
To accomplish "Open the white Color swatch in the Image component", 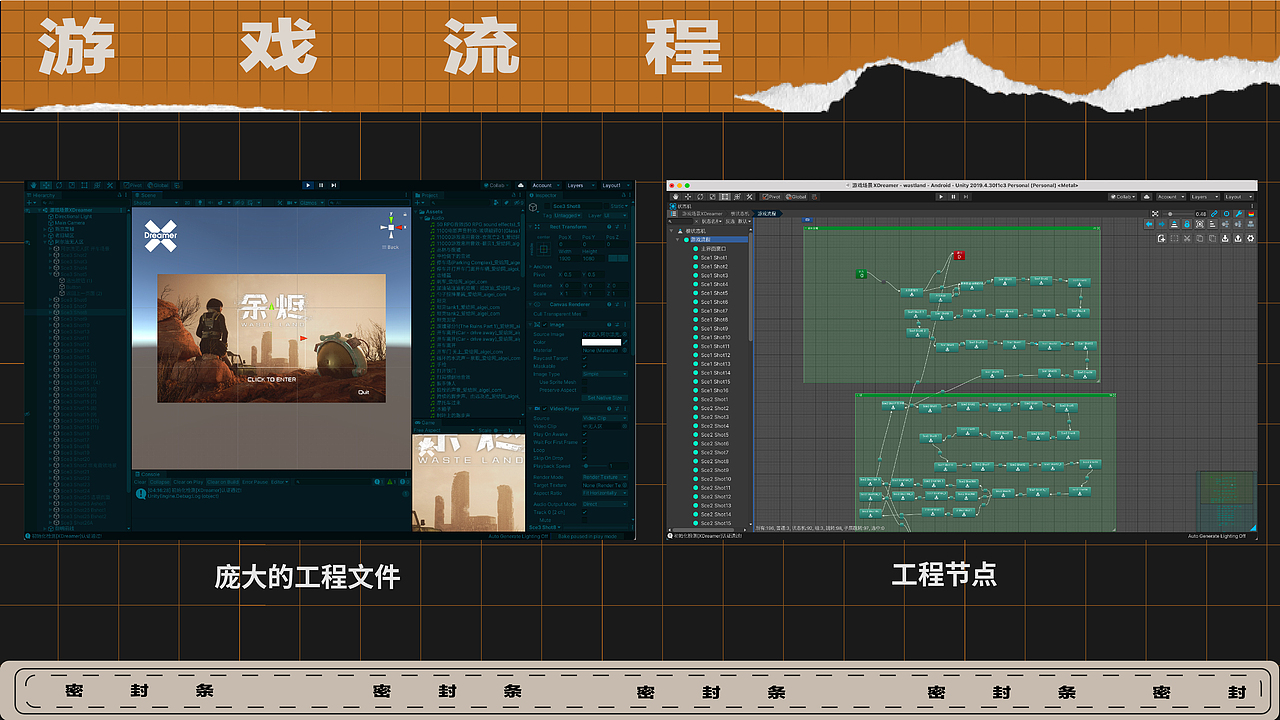I will (601, 342).
